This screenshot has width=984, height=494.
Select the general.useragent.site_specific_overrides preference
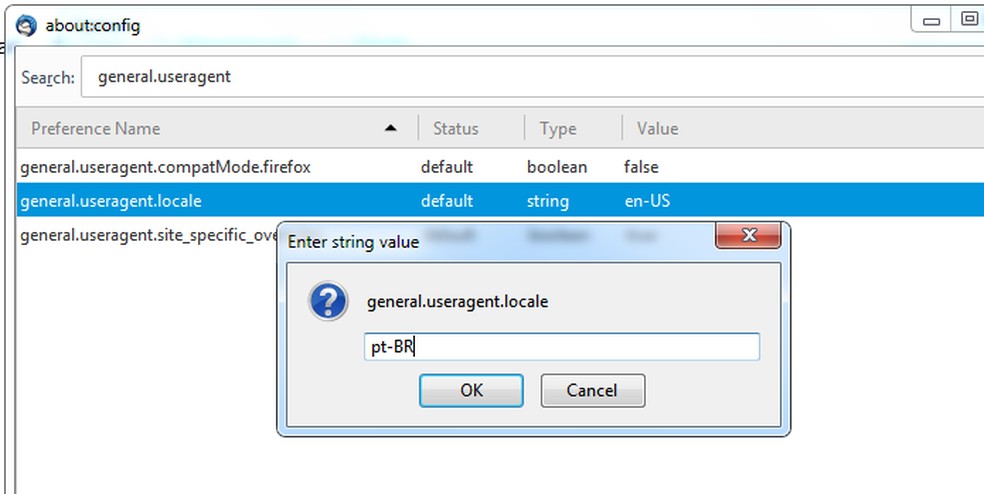tap(140, 235)
